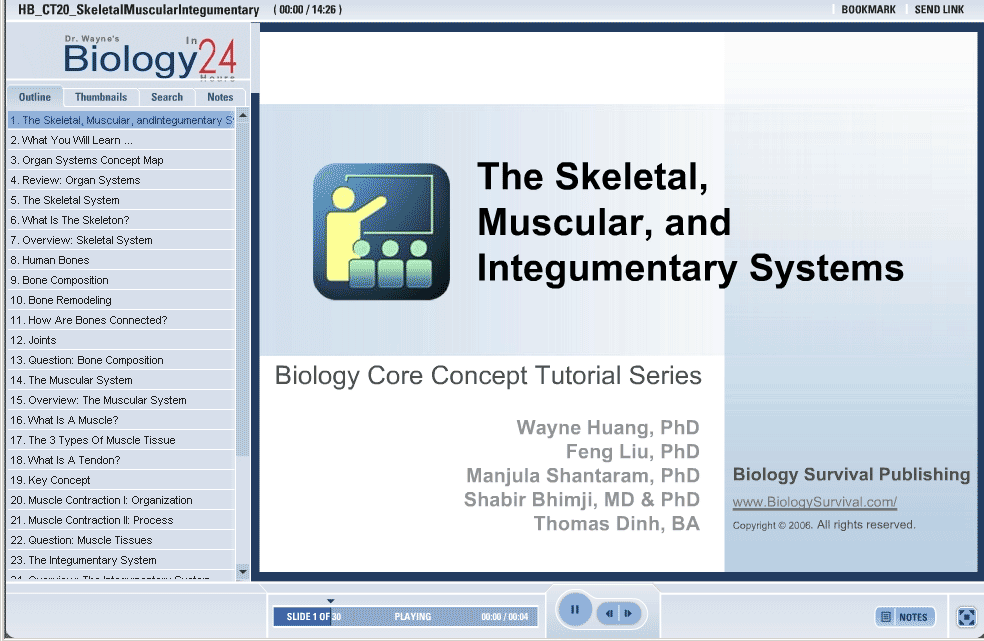Image resolution: width=984 pixels, height=641 pixels.
Task: Click SEND LINK in the top bar
Action: click(939, 10)
